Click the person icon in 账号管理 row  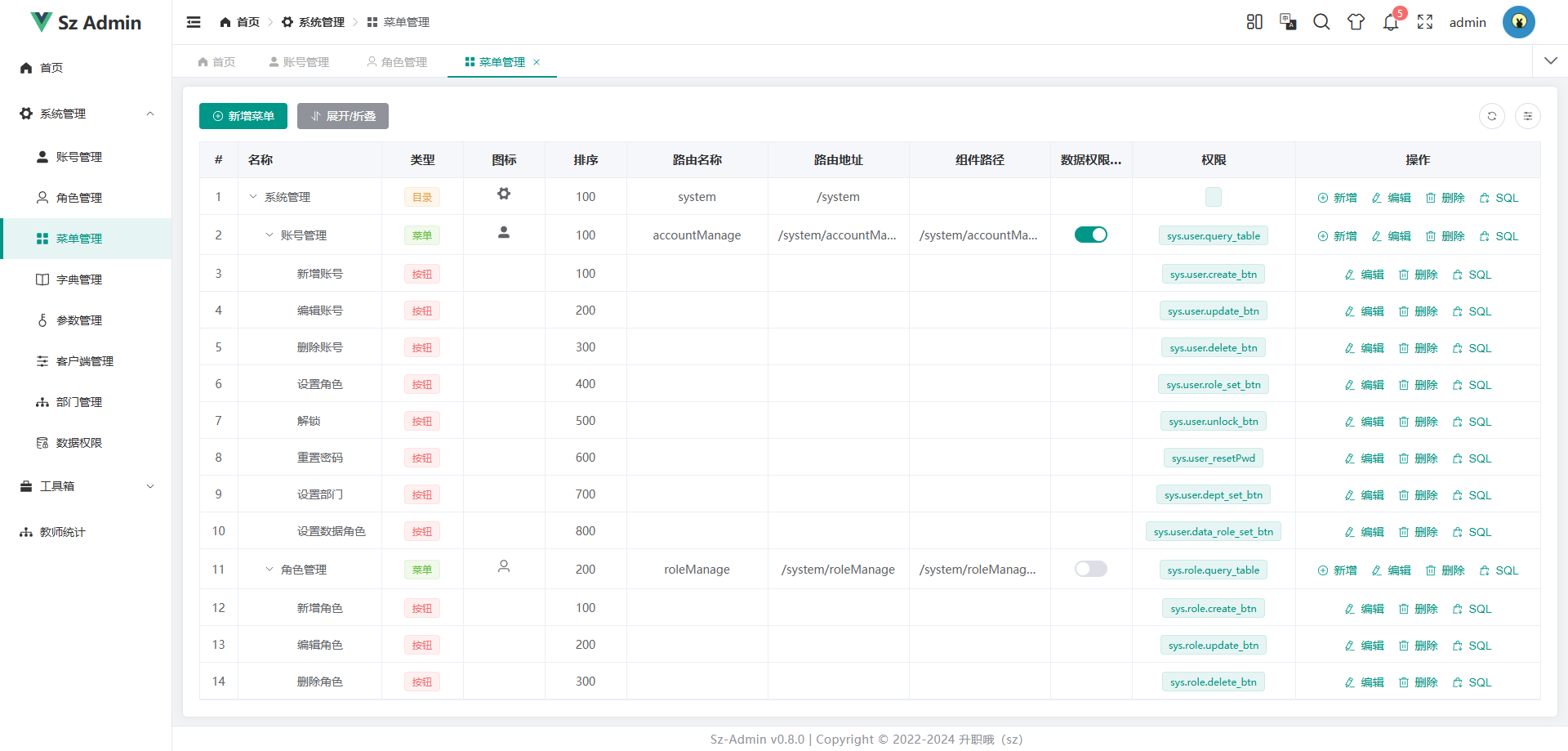[x=504, y=232]
